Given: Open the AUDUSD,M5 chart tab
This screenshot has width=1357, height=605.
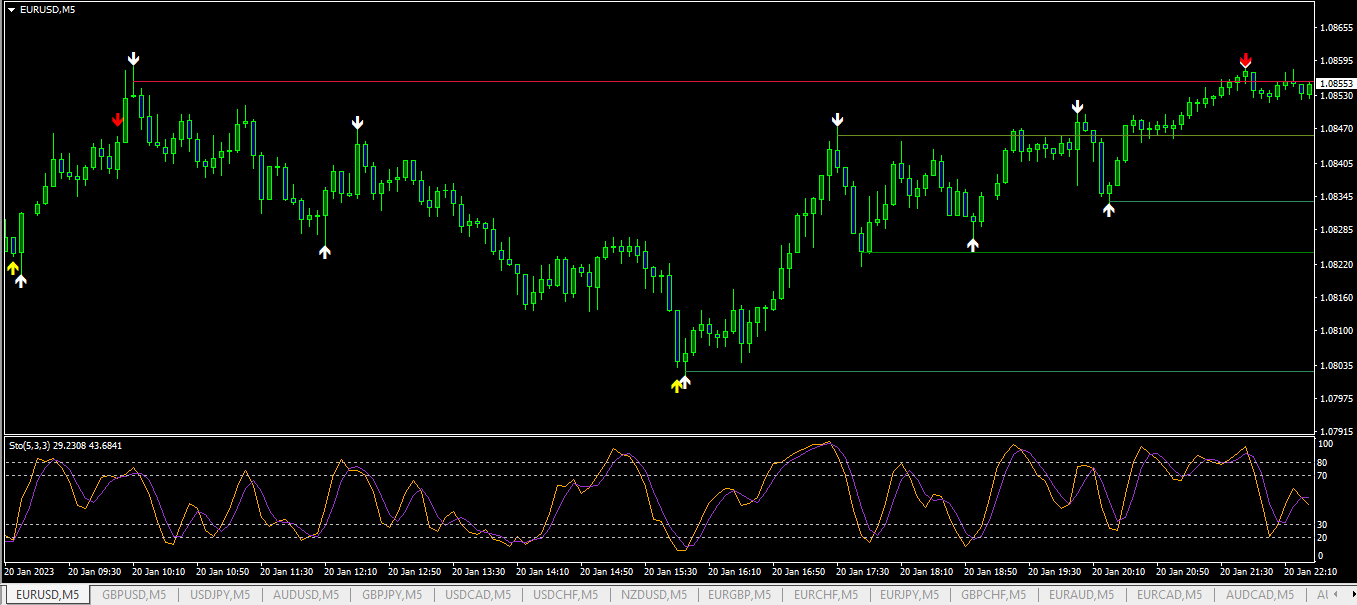Looking at the screenshot, I should tap(307, 595).
